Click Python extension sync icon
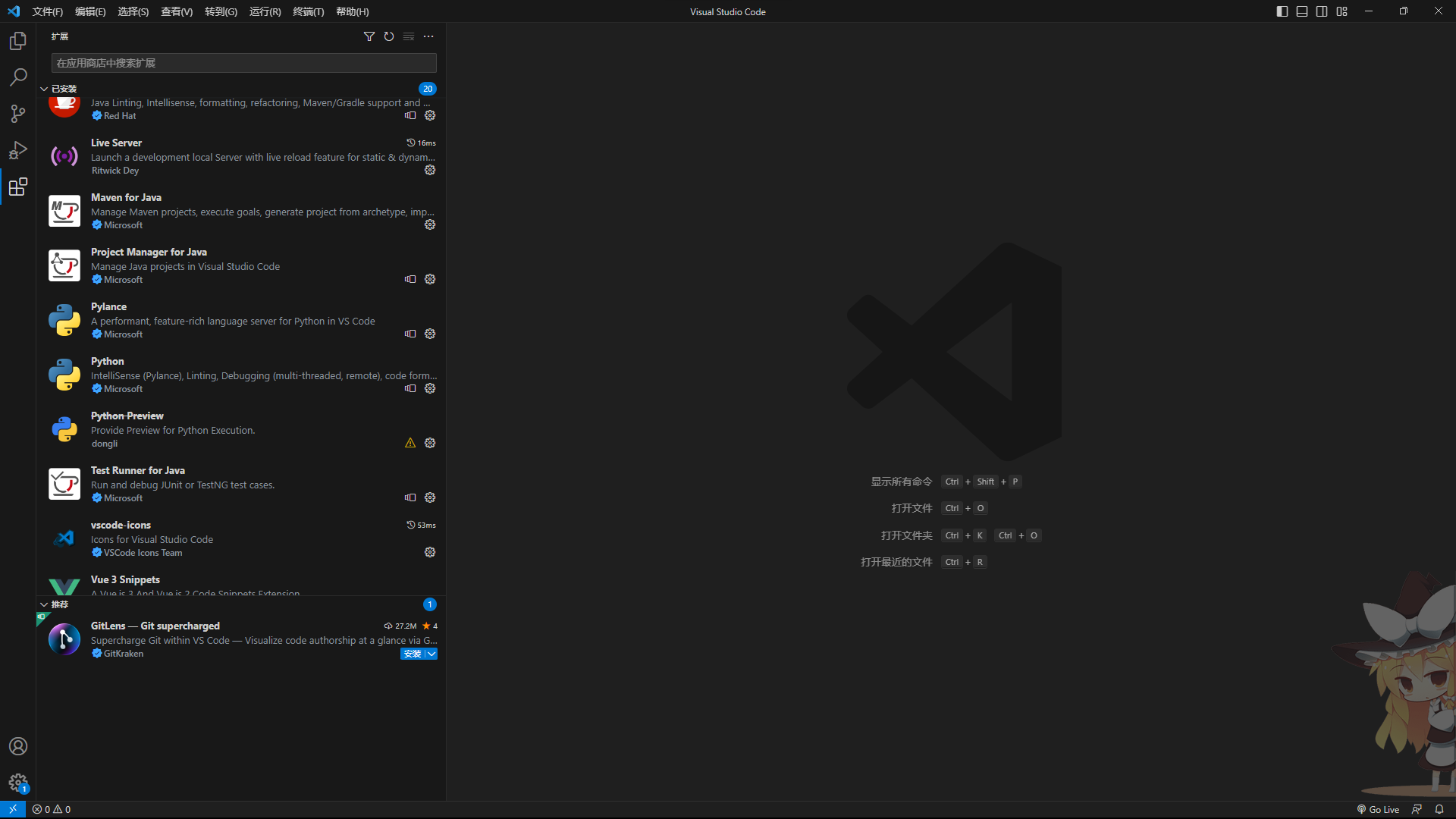This screenshot has height=819, width=1456. tap(410, 388)
